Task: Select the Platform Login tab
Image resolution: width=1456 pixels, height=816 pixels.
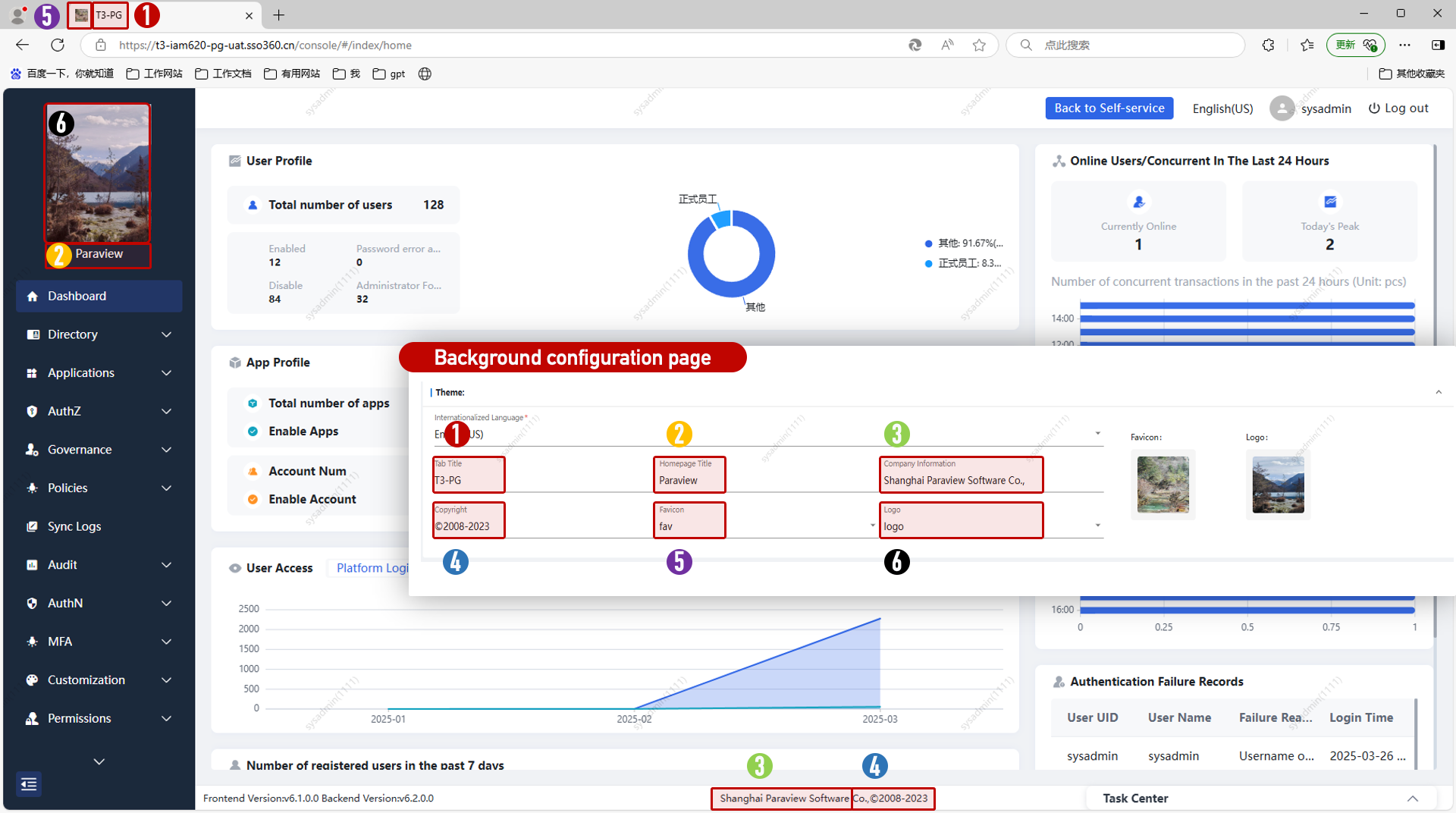Action: (x=372, y=568)
